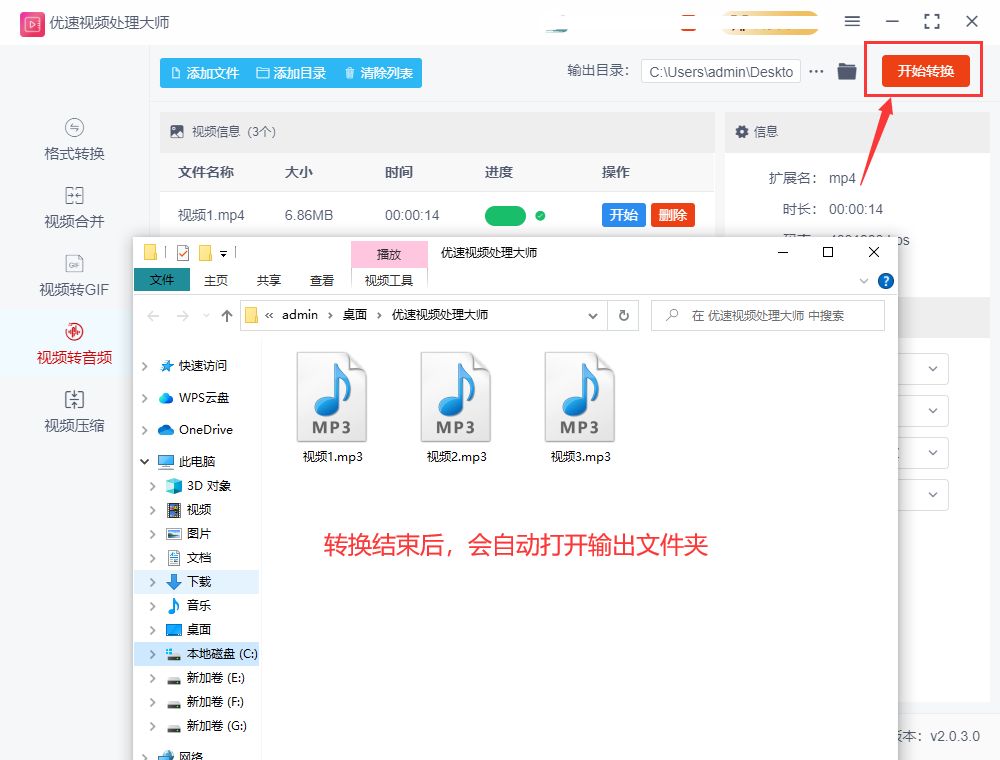Click the three-dot browse output path icon
Screen dimensions: 1000x760
click(816, 71)
